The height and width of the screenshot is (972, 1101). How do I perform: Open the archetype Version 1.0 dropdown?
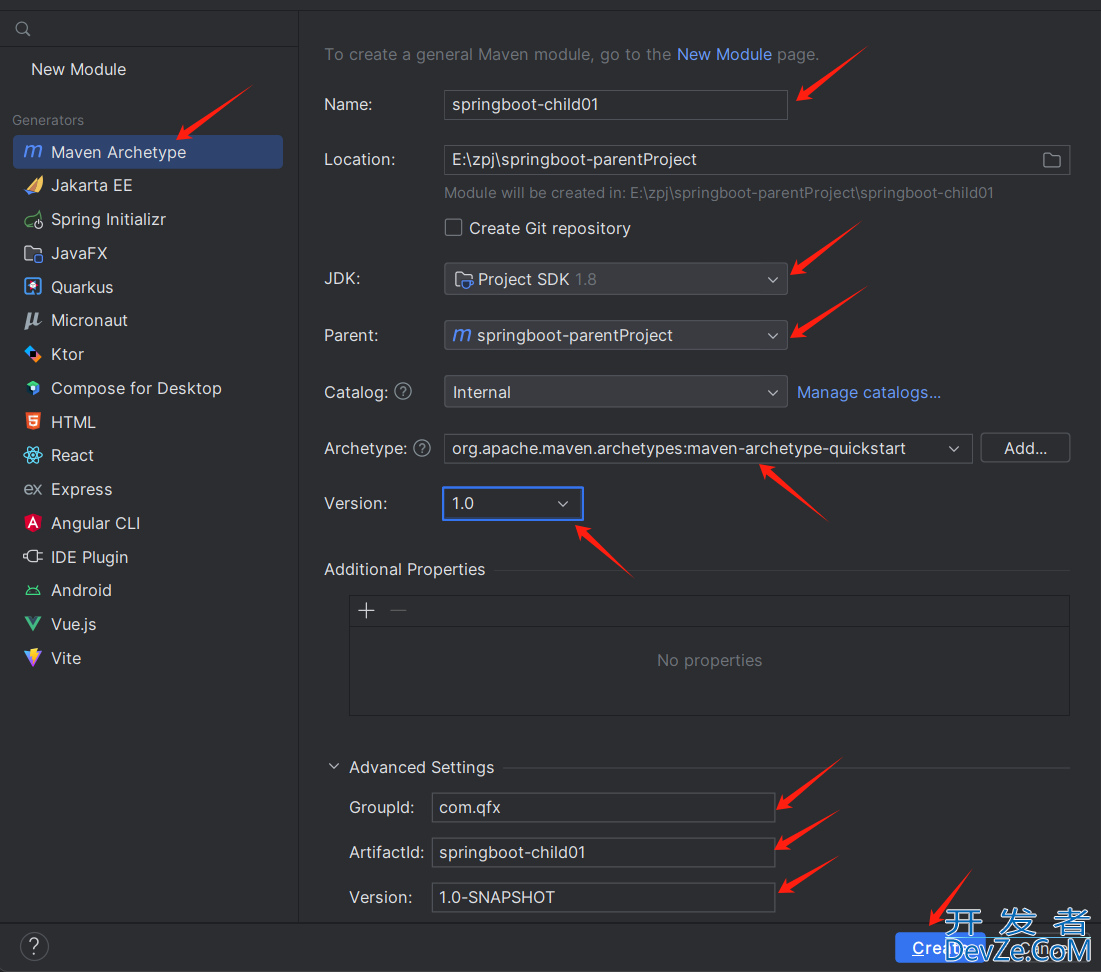click(x=513, y=504)
